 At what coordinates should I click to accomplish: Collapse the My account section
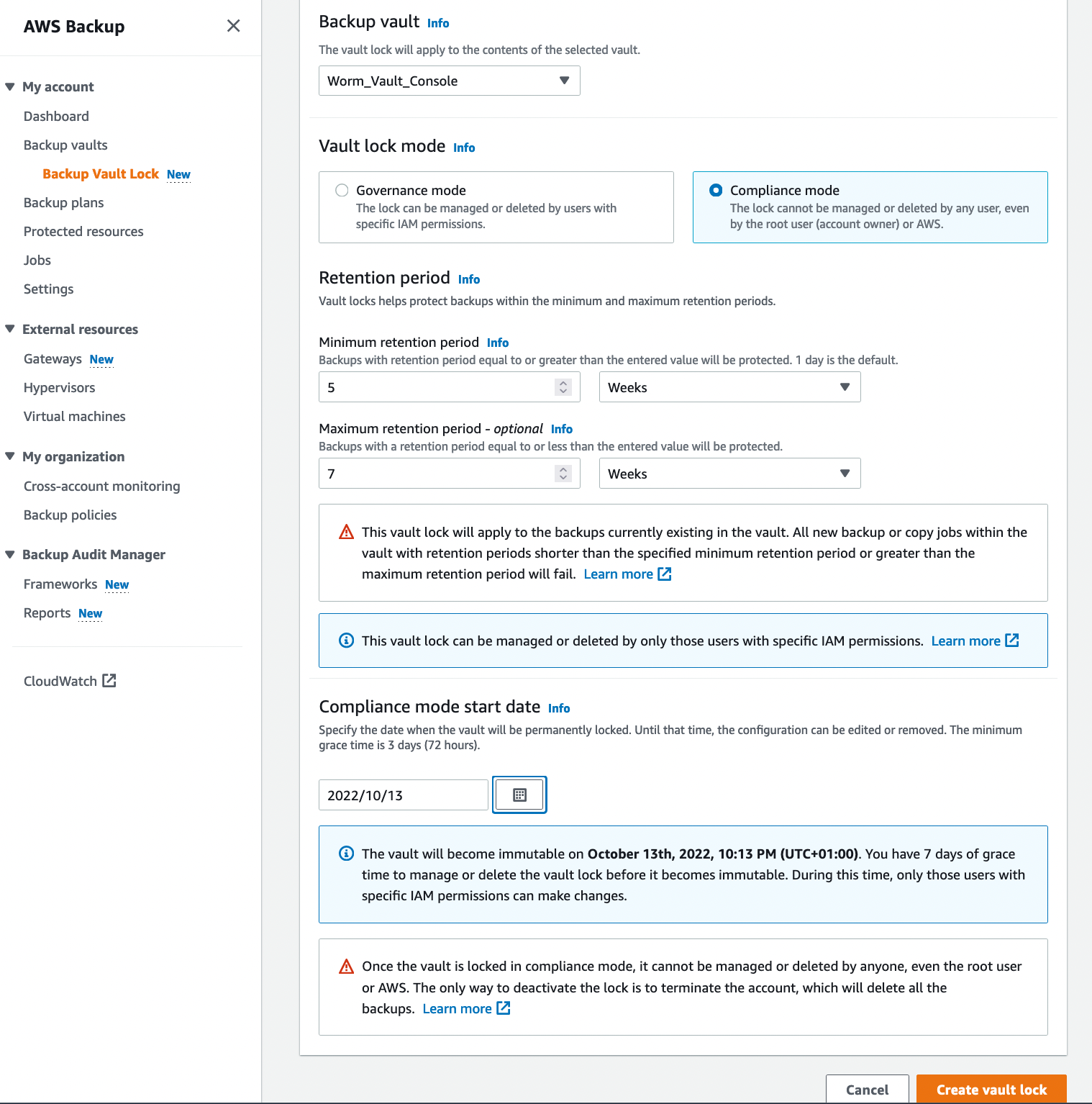10,86
